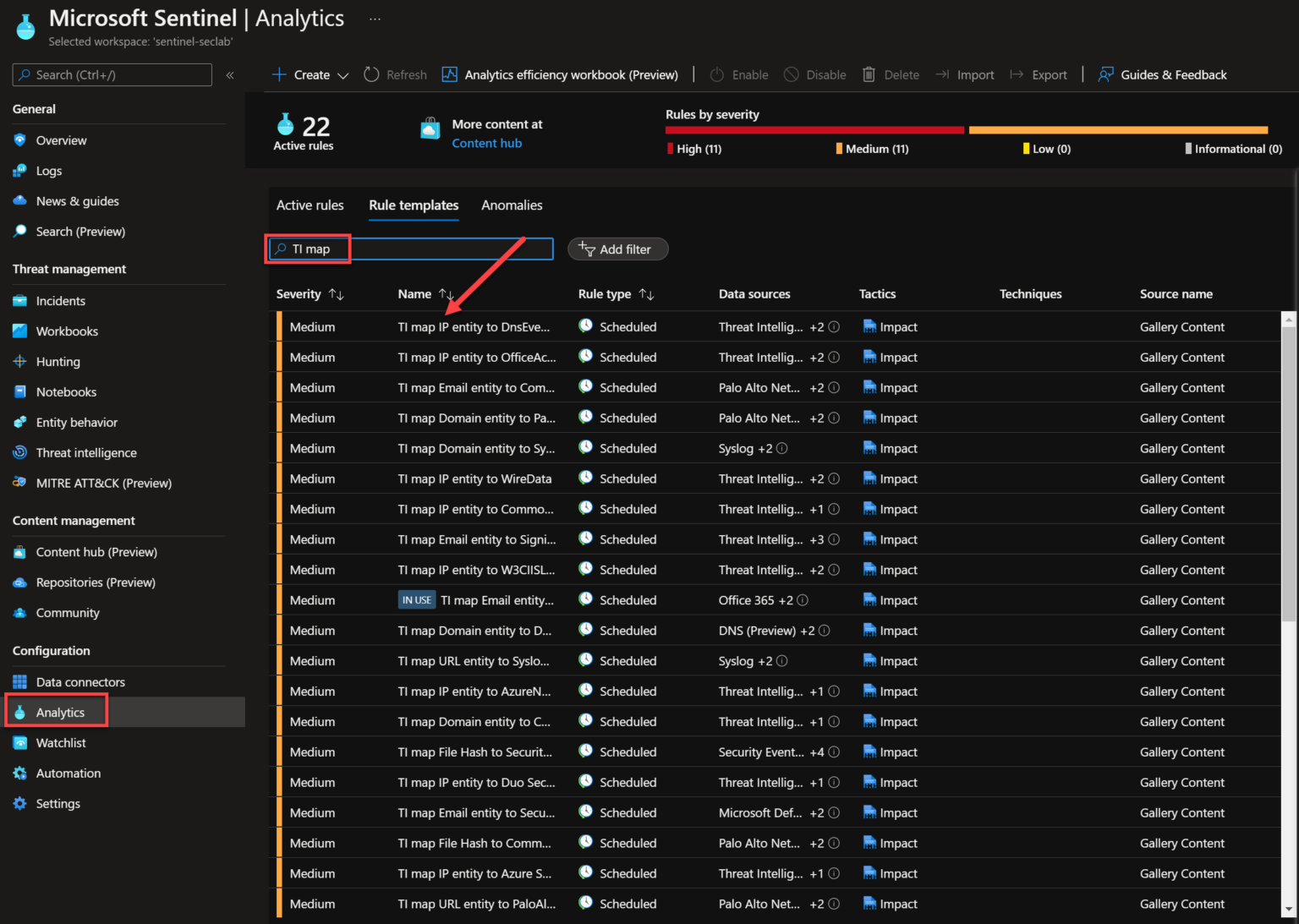Select Hunting in the sidebar
Viewport: 1299px width, 924px height.
pos(58,361)
